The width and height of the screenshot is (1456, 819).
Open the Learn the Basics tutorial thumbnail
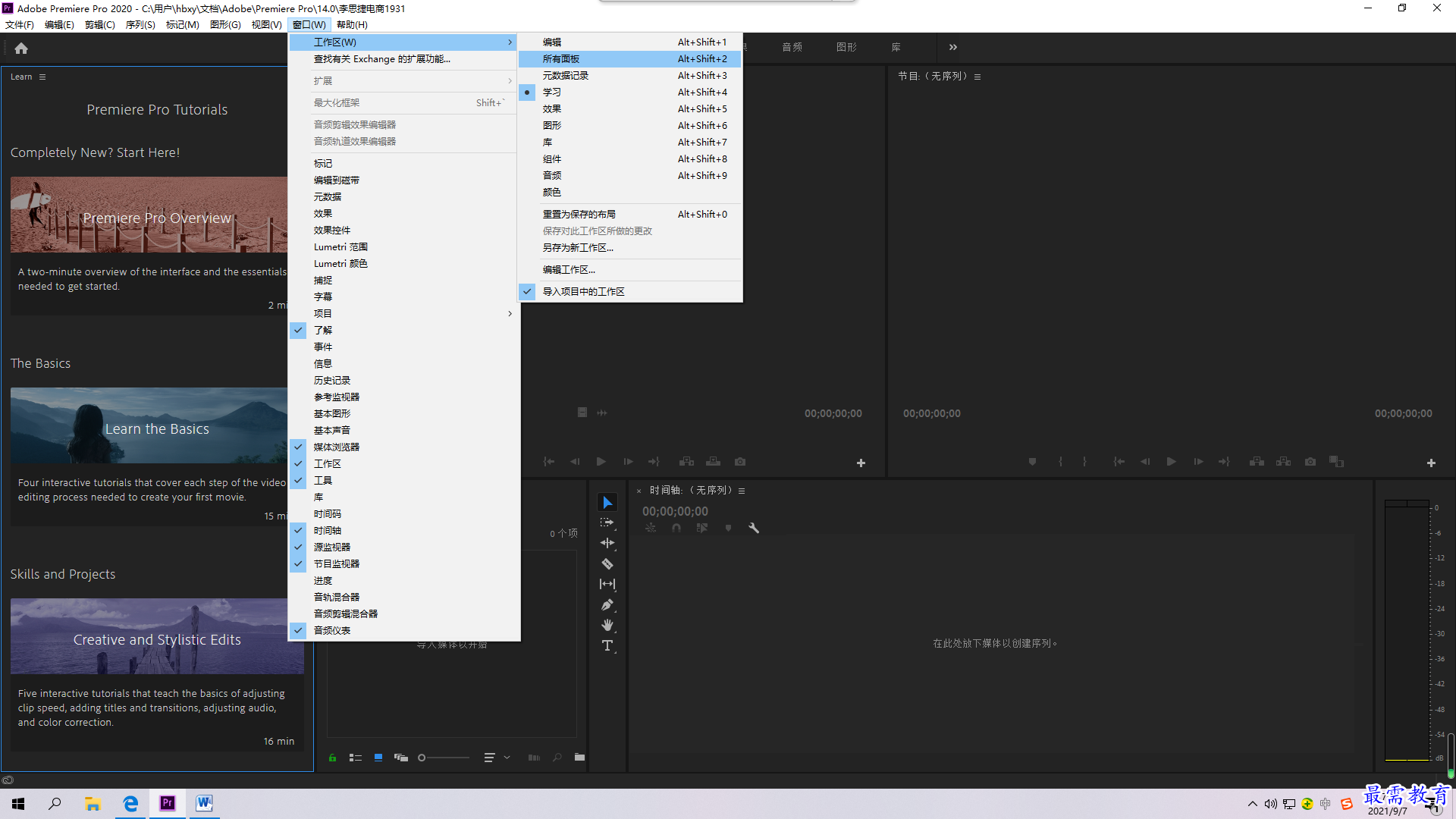pos(149,426)
